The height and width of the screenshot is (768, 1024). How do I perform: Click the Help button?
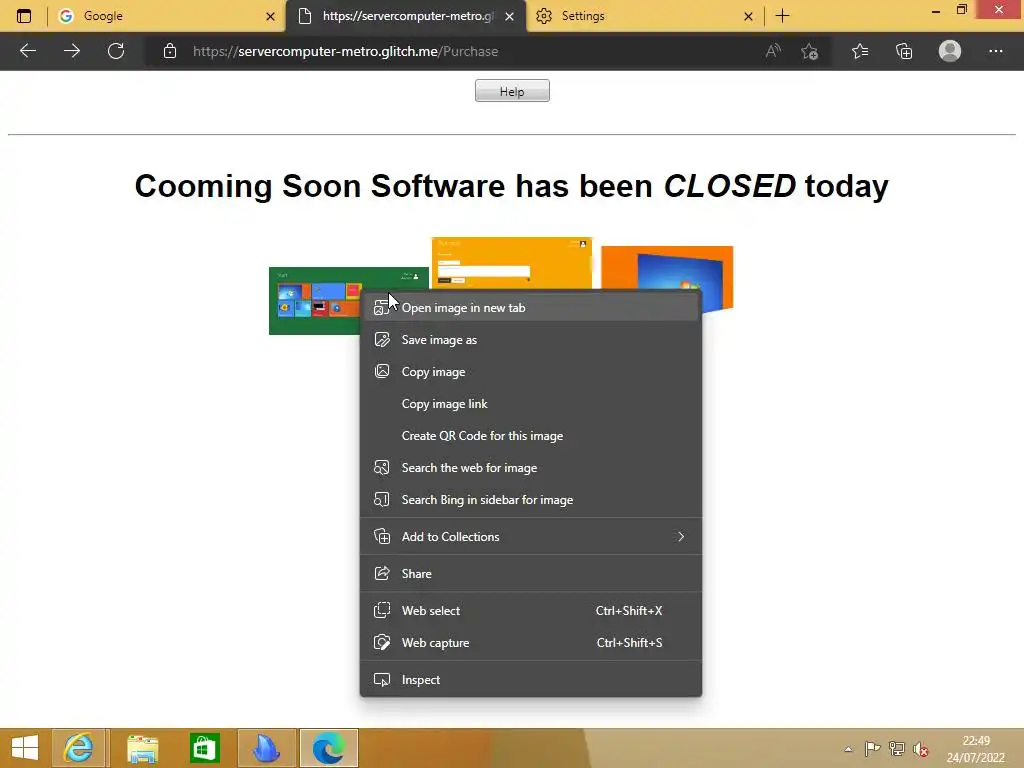click(x=512, y=91)
